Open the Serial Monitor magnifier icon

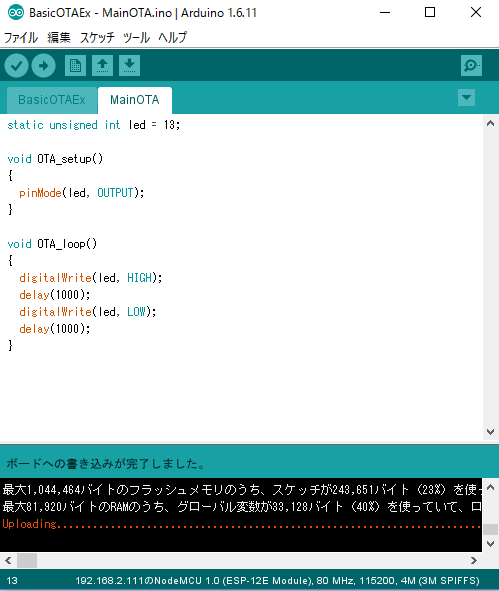[471, 66]
